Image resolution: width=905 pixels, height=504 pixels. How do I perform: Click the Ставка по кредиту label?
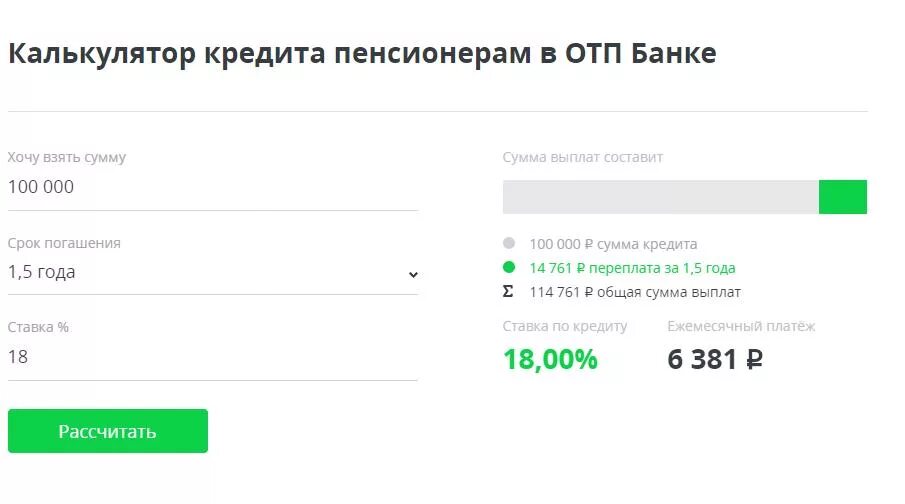click(565, 326)
